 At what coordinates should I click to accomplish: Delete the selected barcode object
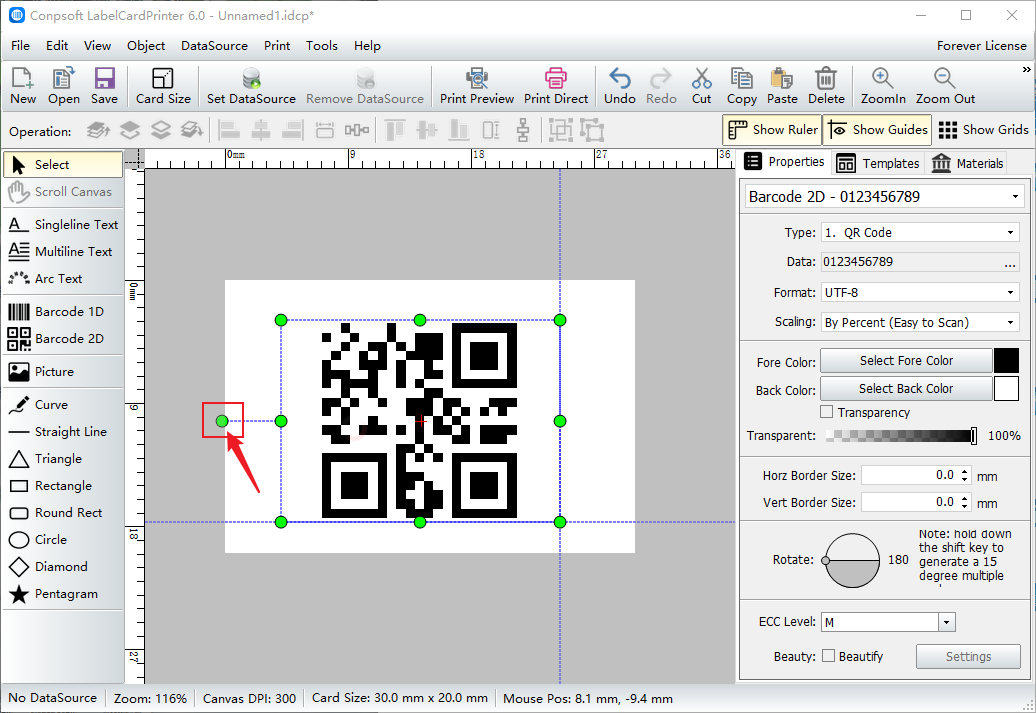(826, 86)
